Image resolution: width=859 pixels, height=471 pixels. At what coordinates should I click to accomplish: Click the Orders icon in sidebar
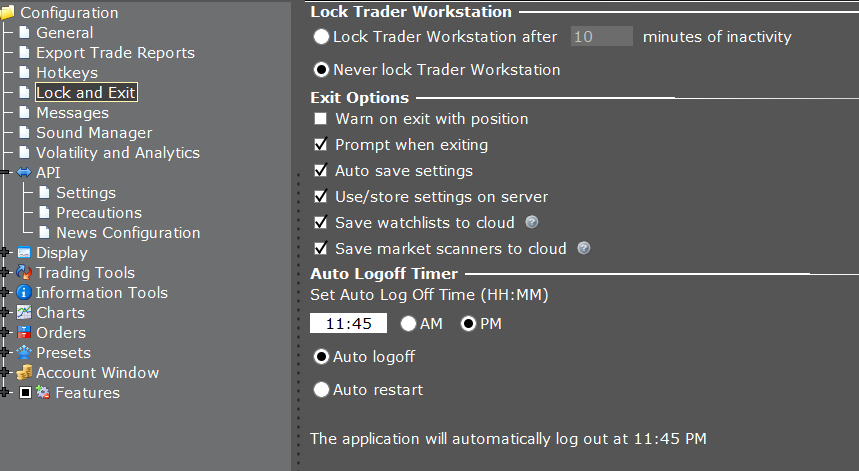pos(25,333)
